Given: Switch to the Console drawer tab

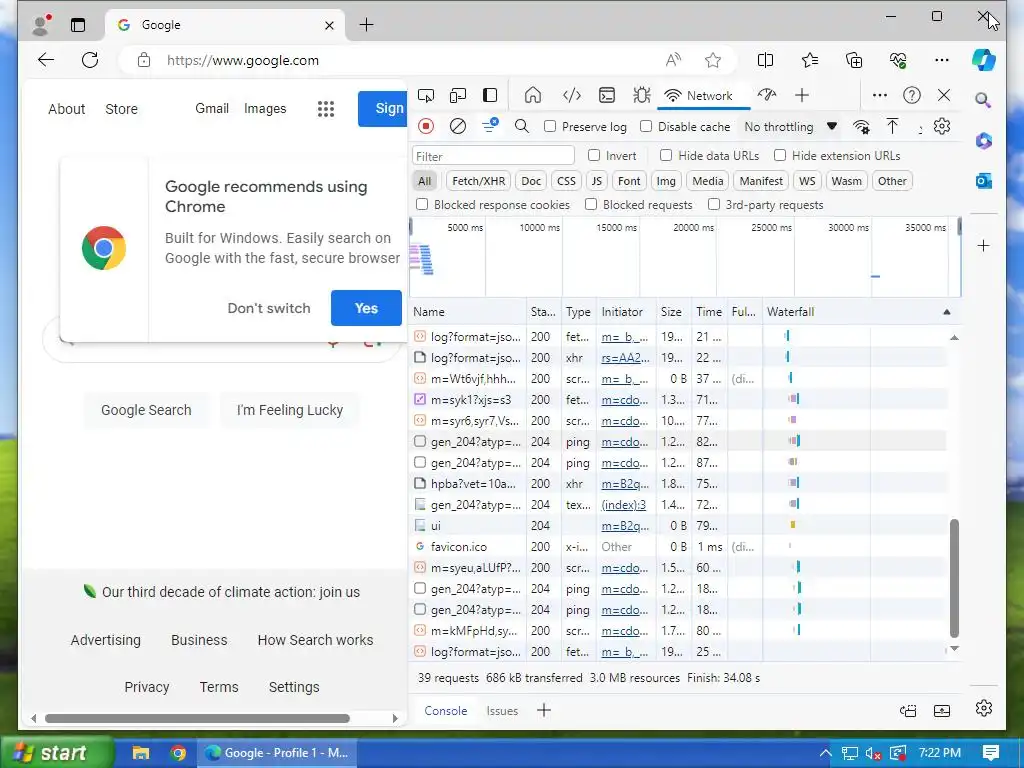Looking at the screenshot, I should click(x=445, y=711).
